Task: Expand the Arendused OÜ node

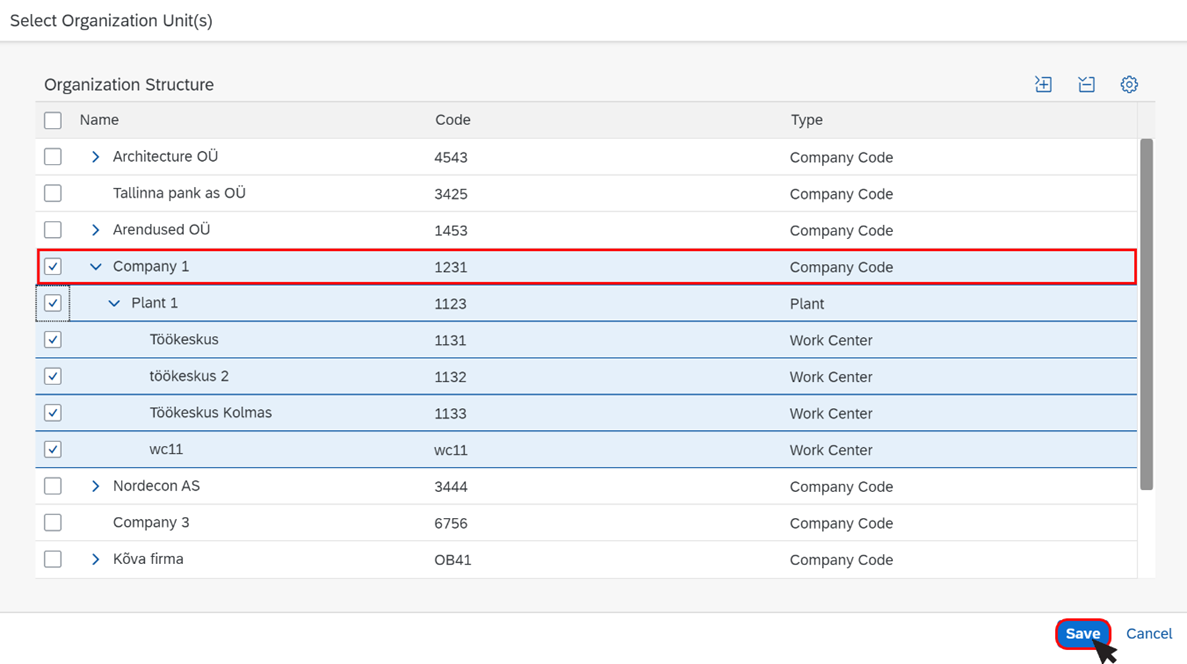Action: tap(95, 229)
